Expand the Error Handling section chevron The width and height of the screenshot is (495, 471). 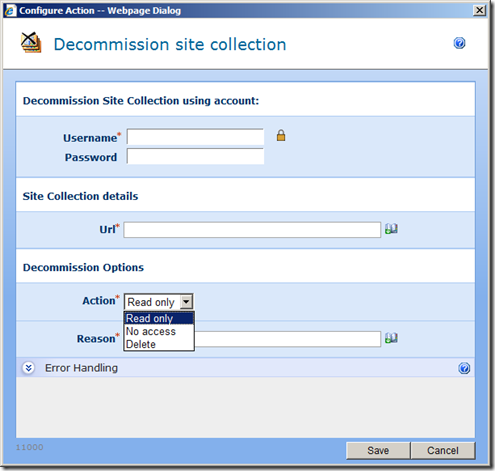pyautogui.click(x=28, y=368)
